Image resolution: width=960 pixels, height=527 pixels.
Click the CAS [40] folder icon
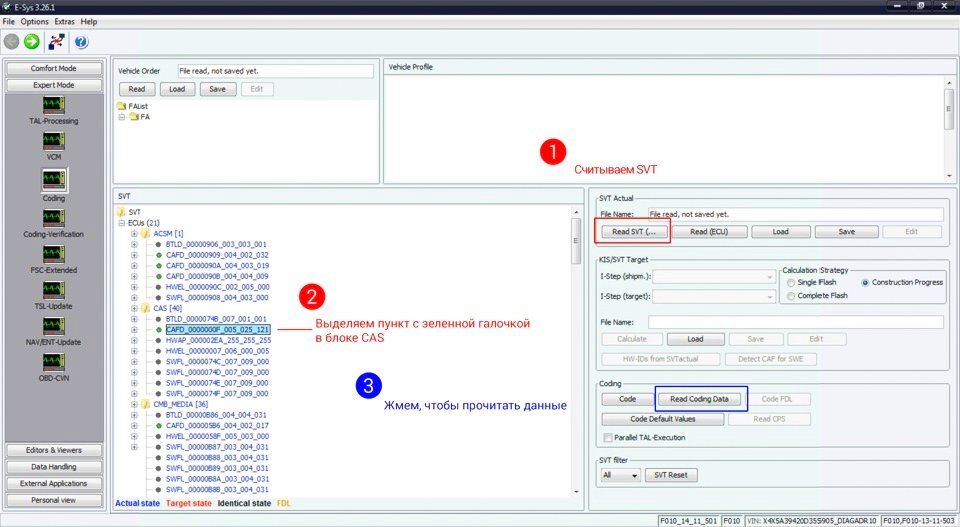(x=146, y=308)
